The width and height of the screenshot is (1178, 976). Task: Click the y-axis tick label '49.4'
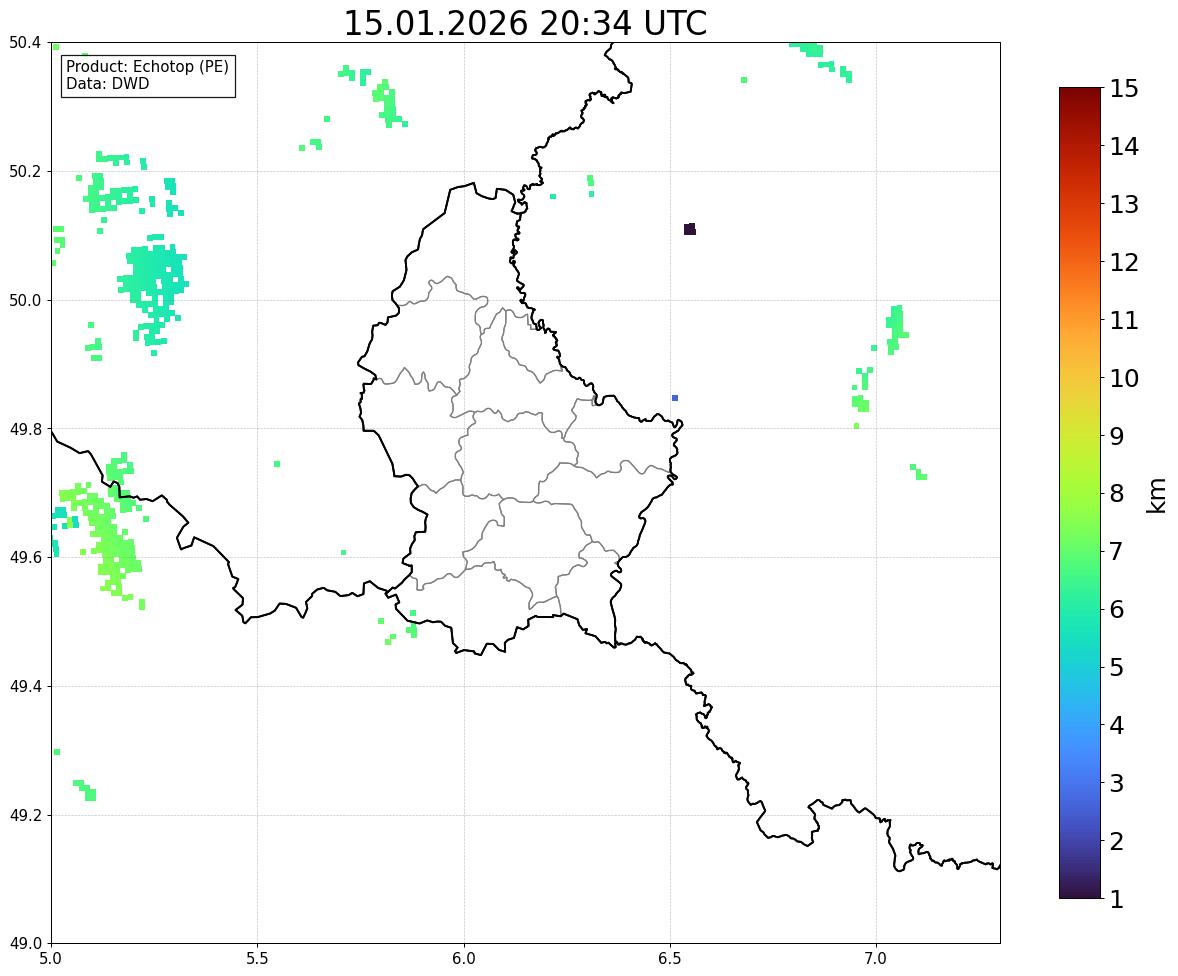coord(24,687)
